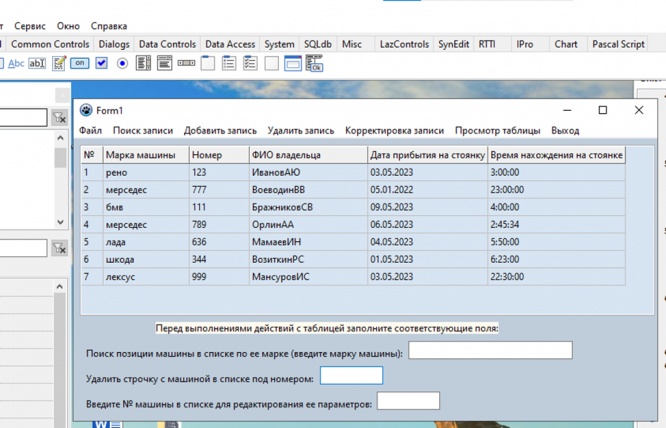Screen dimensions: 666x428
Task: Select the TRadioGroup component icon
Action: click(x=228, y=64)
